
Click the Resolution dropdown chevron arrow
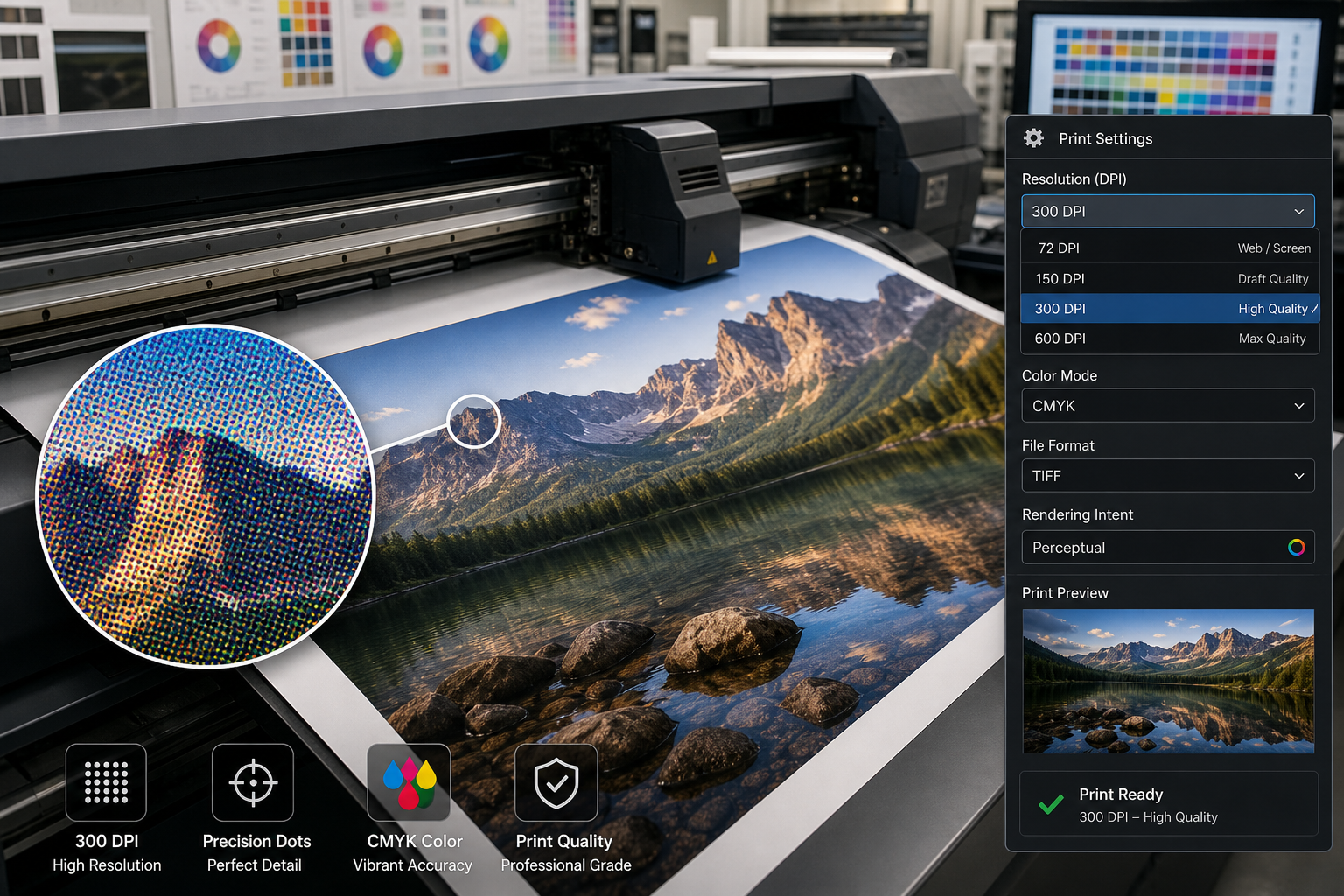(x=1298, y=212)
